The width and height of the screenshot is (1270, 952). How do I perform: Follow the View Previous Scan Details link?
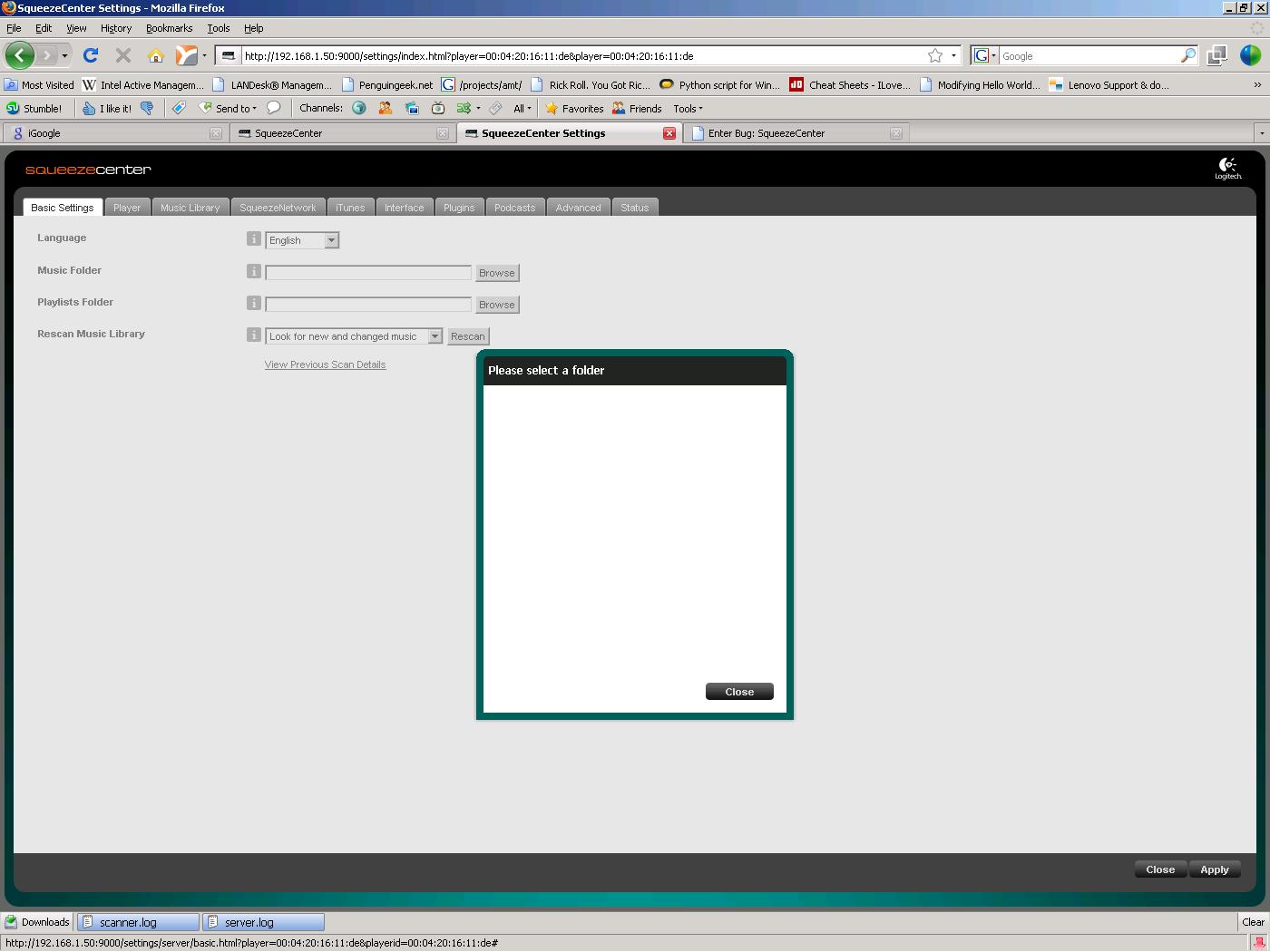[325, 364]
